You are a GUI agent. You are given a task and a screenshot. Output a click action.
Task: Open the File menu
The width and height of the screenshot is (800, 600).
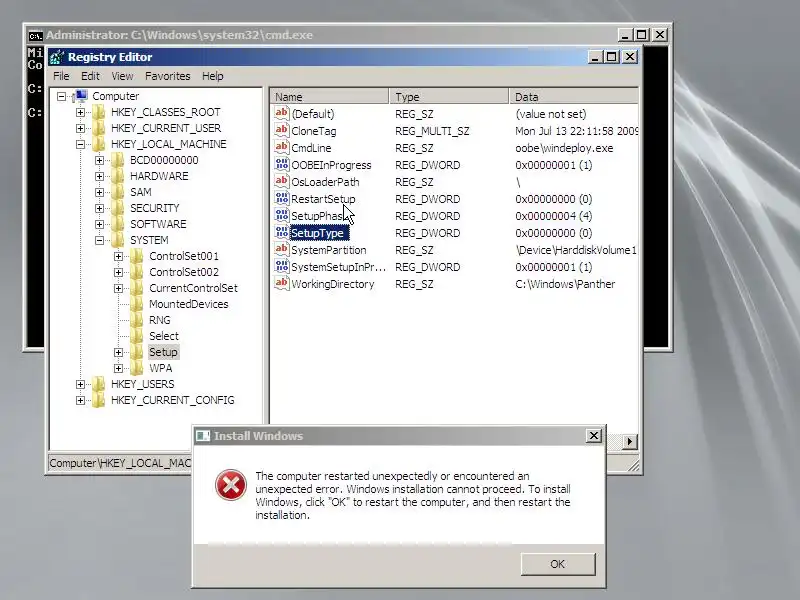tap(61, 76)
